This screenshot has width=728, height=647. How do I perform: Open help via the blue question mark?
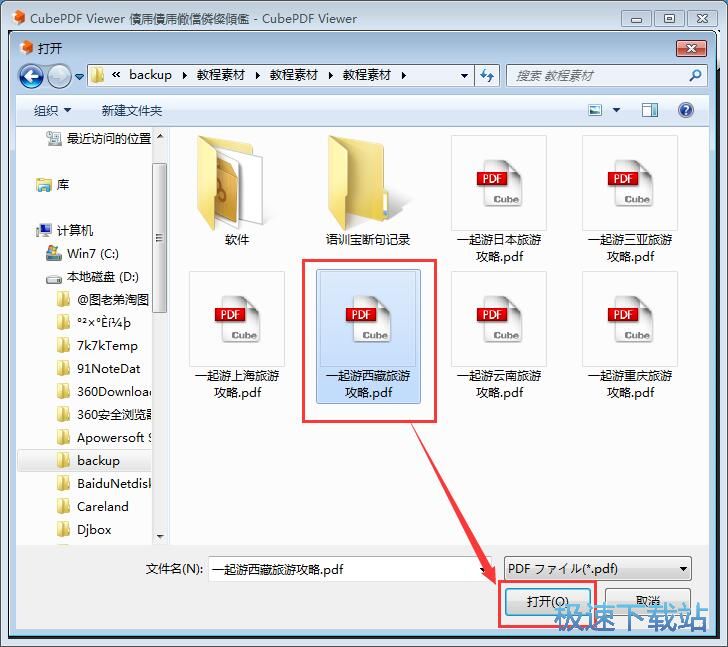tap(686, 110)
